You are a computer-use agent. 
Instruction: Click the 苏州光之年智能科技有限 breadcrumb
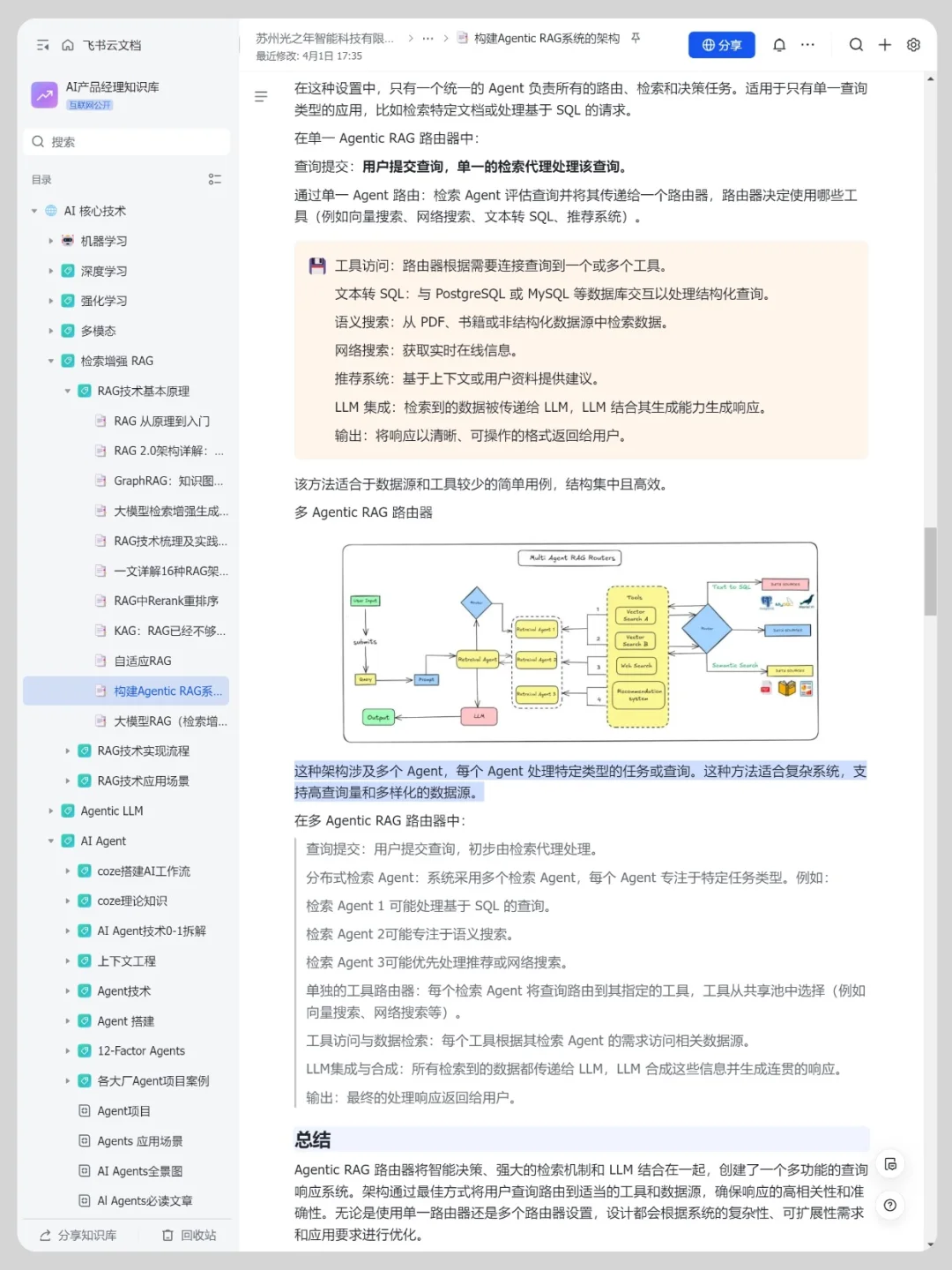point(324,38)
